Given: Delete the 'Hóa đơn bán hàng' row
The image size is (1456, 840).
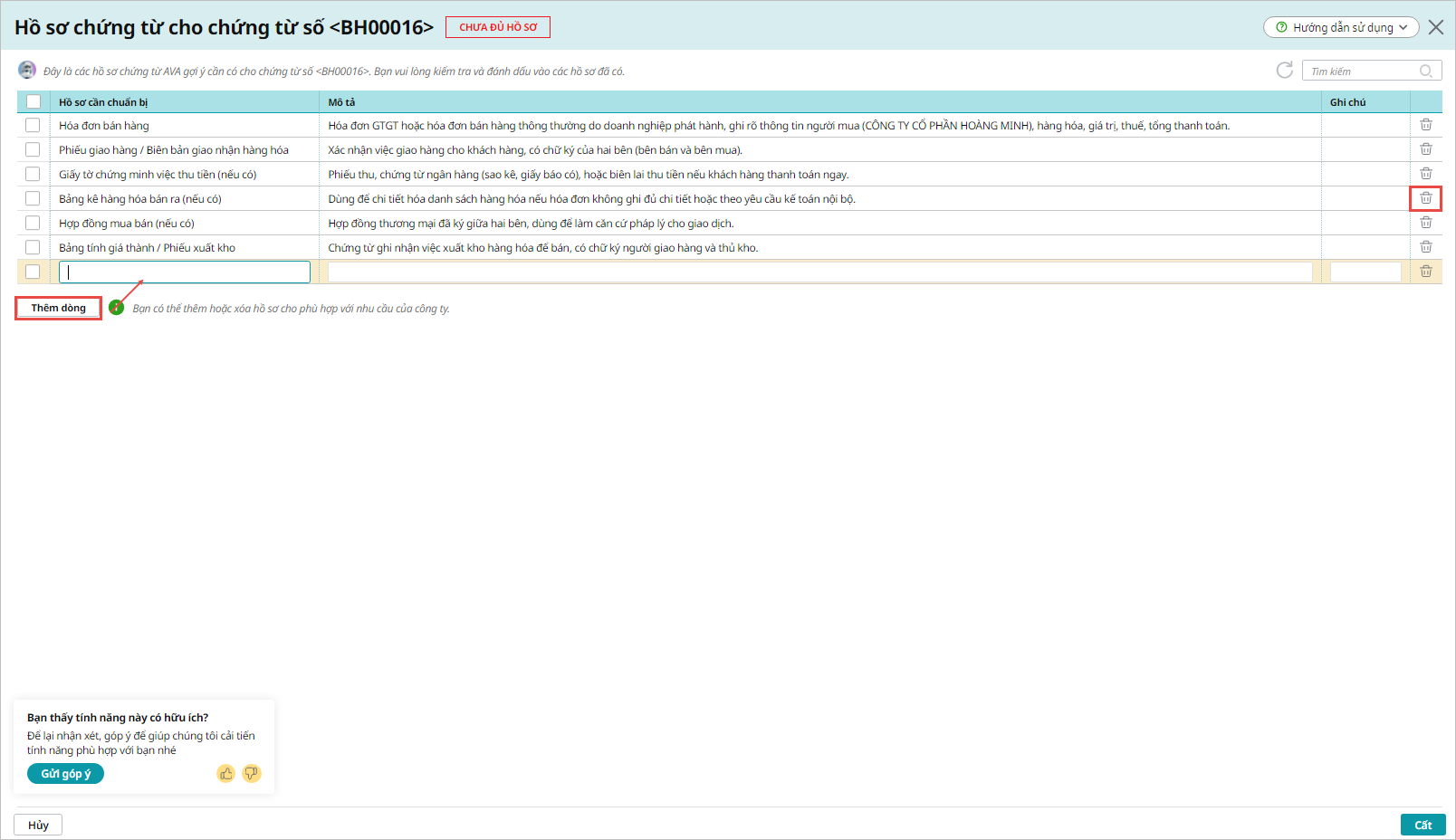Looking at the screenshot, I should pyautogui.click(x=1425, y=125).
